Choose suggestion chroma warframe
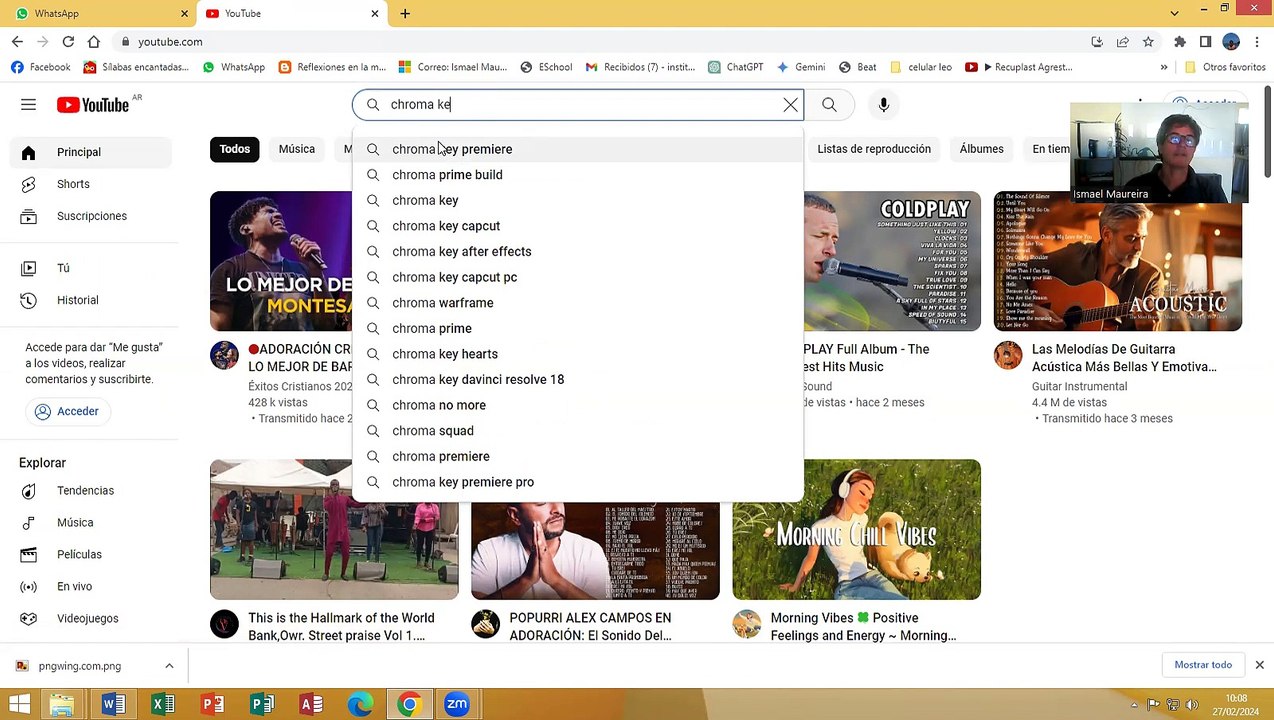Viewport: 1274px width, 720px height. (x=577, y=303)
